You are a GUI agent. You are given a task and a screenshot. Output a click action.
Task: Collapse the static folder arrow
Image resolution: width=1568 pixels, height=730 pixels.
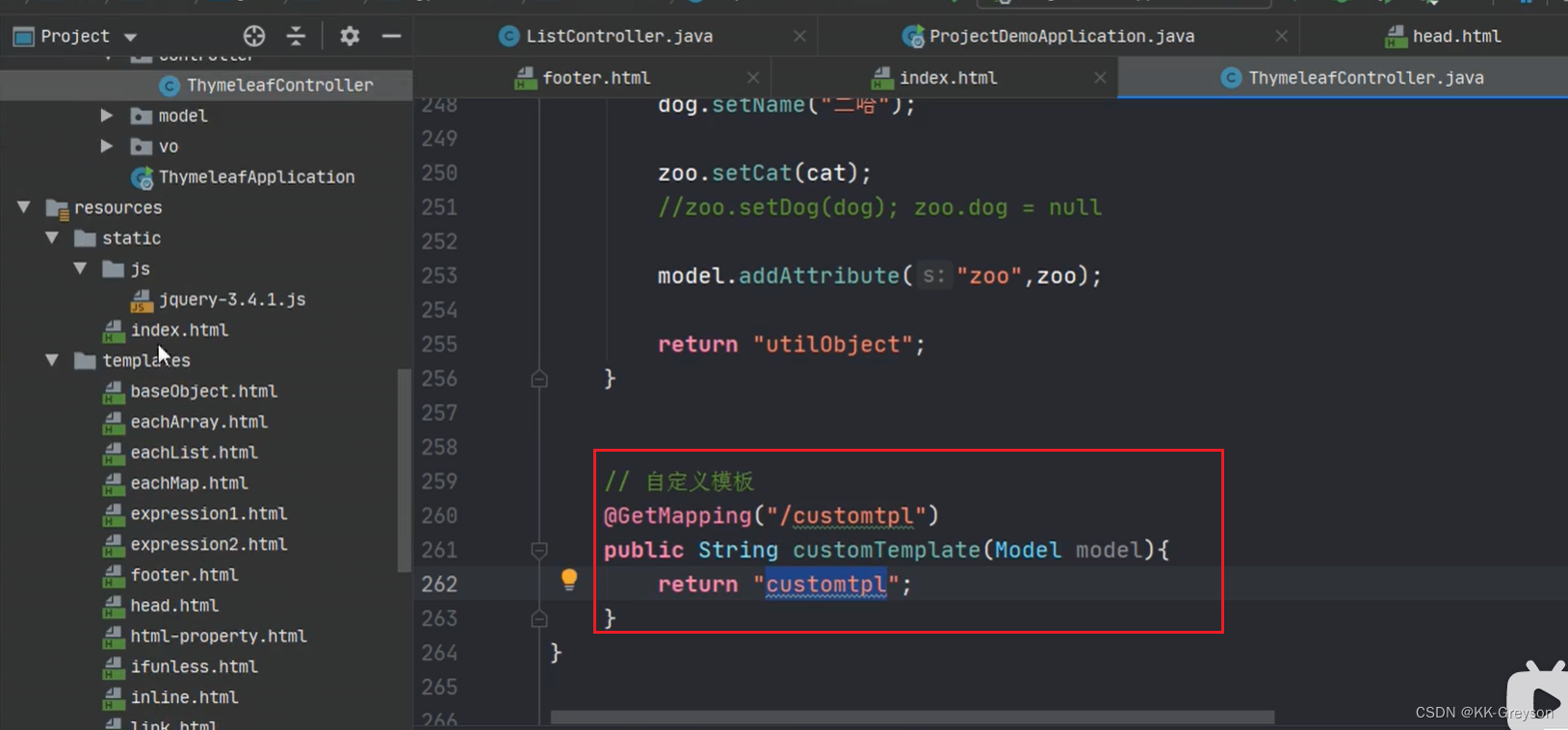52,238
